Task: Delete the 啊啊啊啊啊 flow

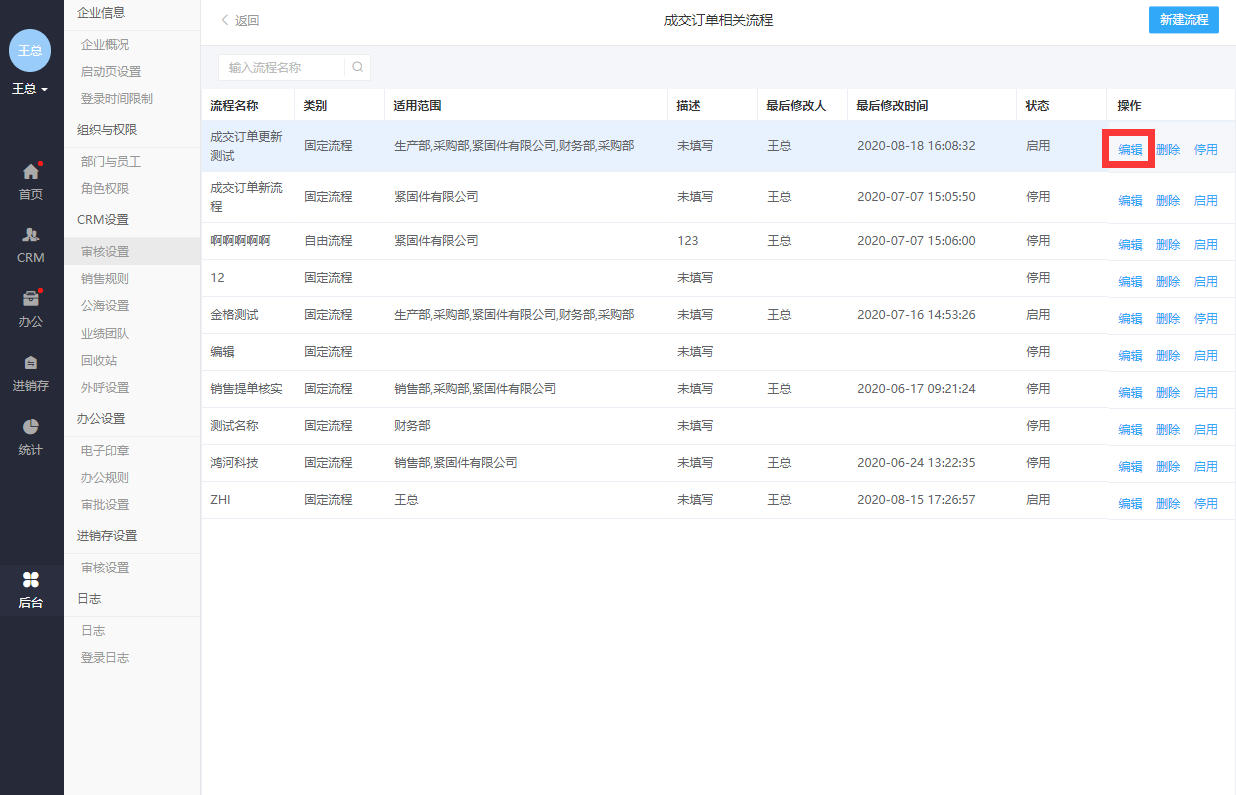Action: [x=1168, y=245]
